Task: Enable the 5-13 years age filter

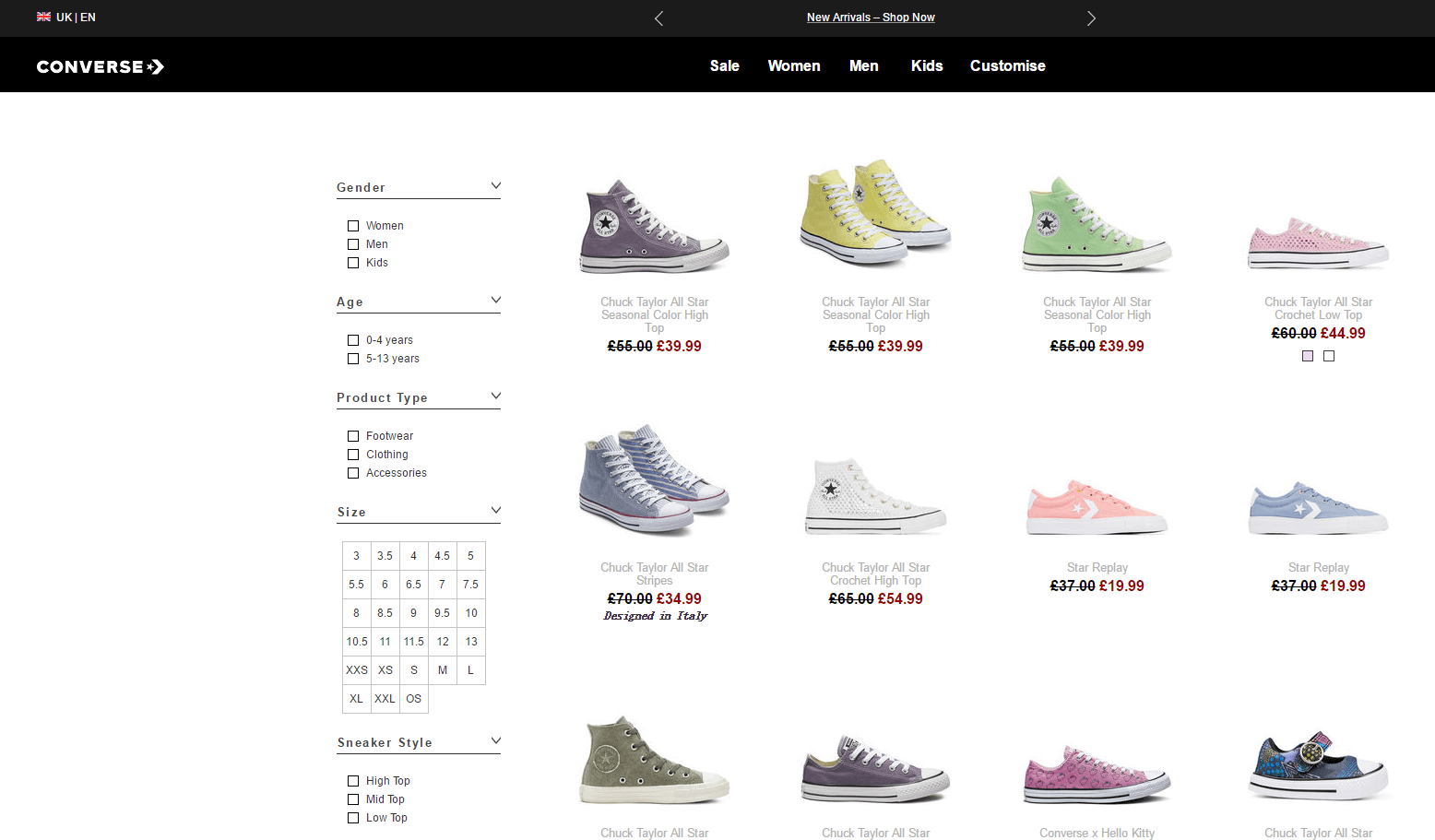Action: click(x=353, y=359)
